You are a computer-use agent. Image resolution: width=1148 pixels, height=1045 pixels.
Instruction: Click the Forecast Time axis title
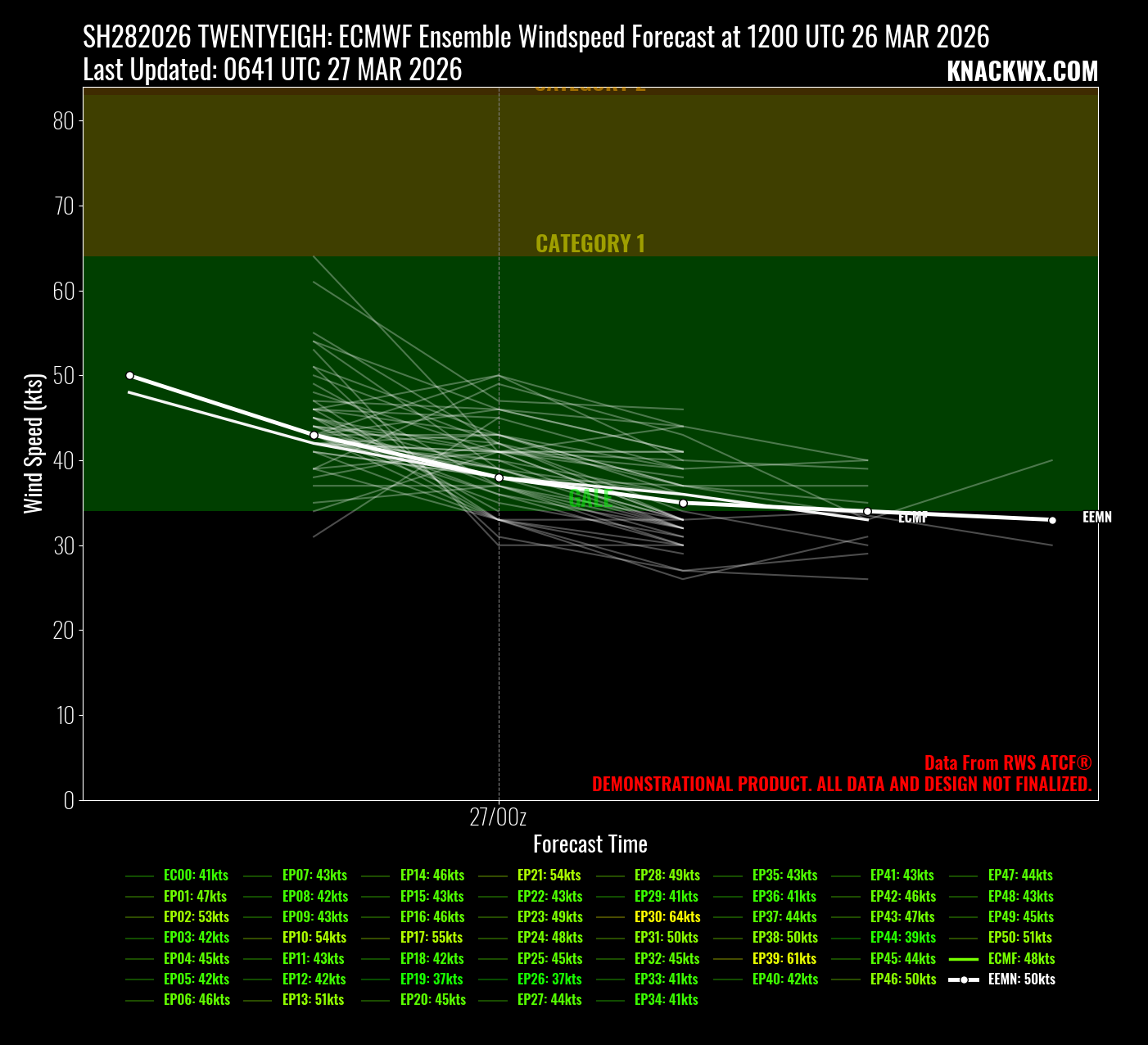click(590, 844)
